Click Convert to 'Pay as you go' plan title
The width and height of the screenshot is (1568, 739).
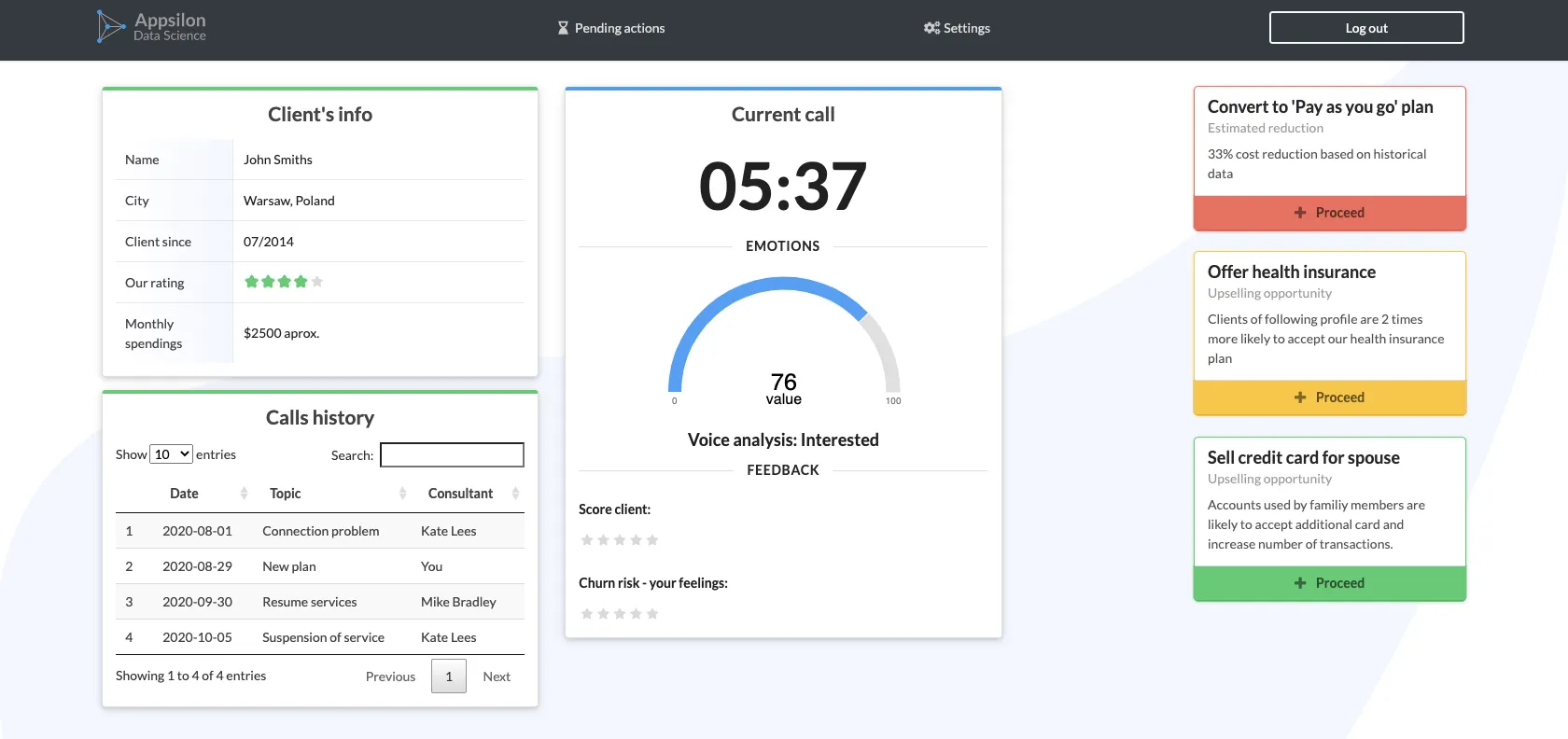1321,106
